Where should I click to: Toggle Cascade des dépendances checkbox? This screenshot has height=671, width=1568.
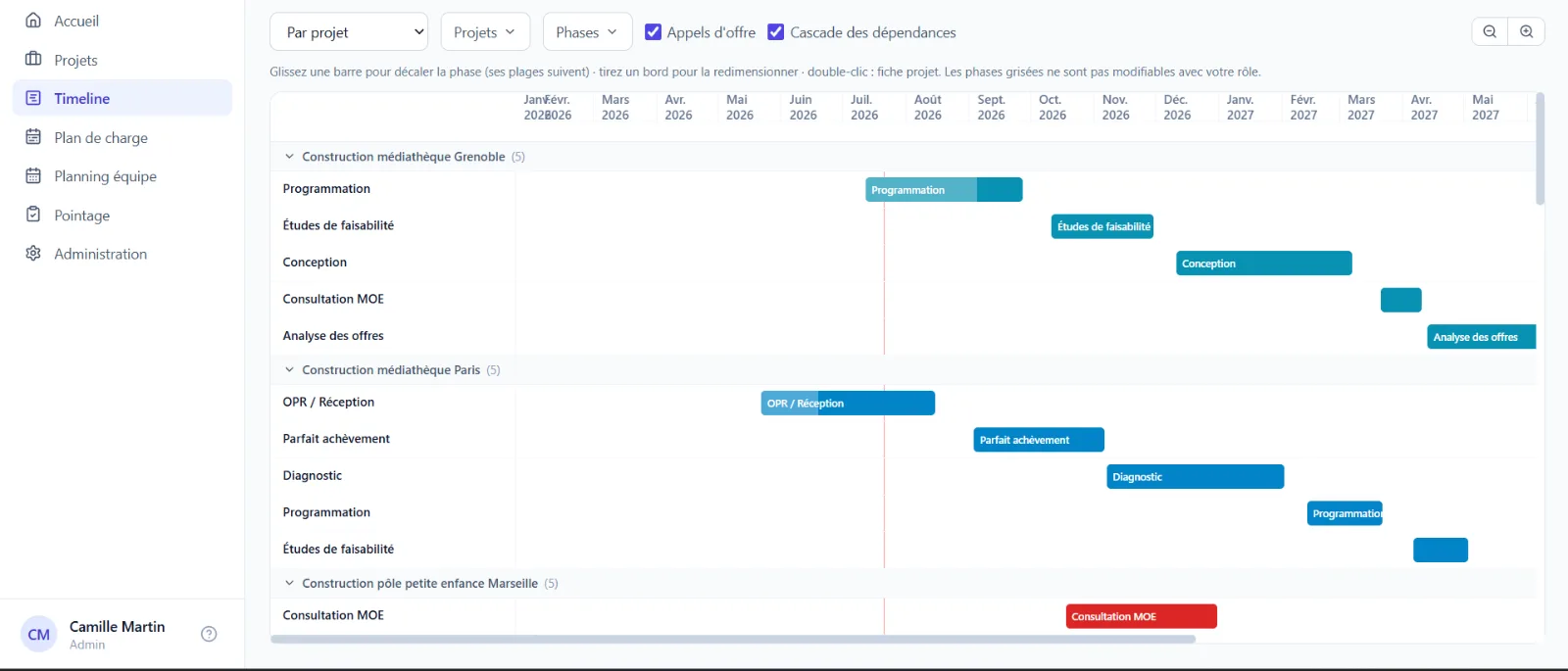pos(775,32)
